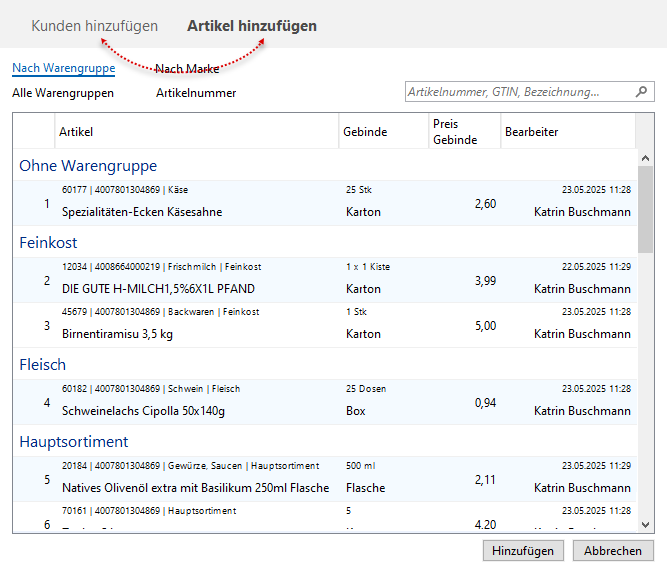Switch to Nach Marke view
The image size is (667, 573).
pos(187,69)
